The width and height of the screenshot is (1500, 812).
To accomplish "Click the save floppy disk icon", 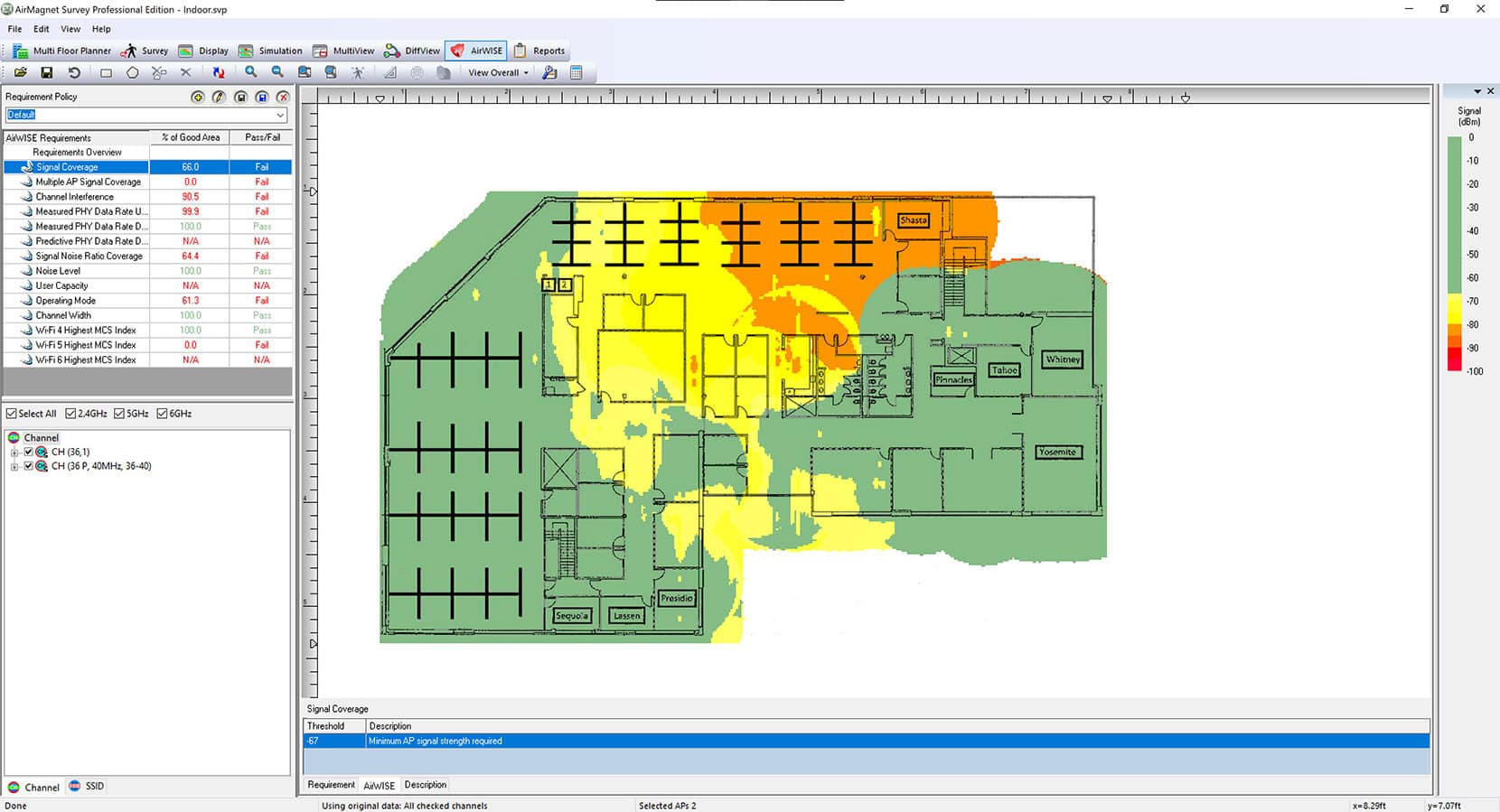I will click(47, 72).
